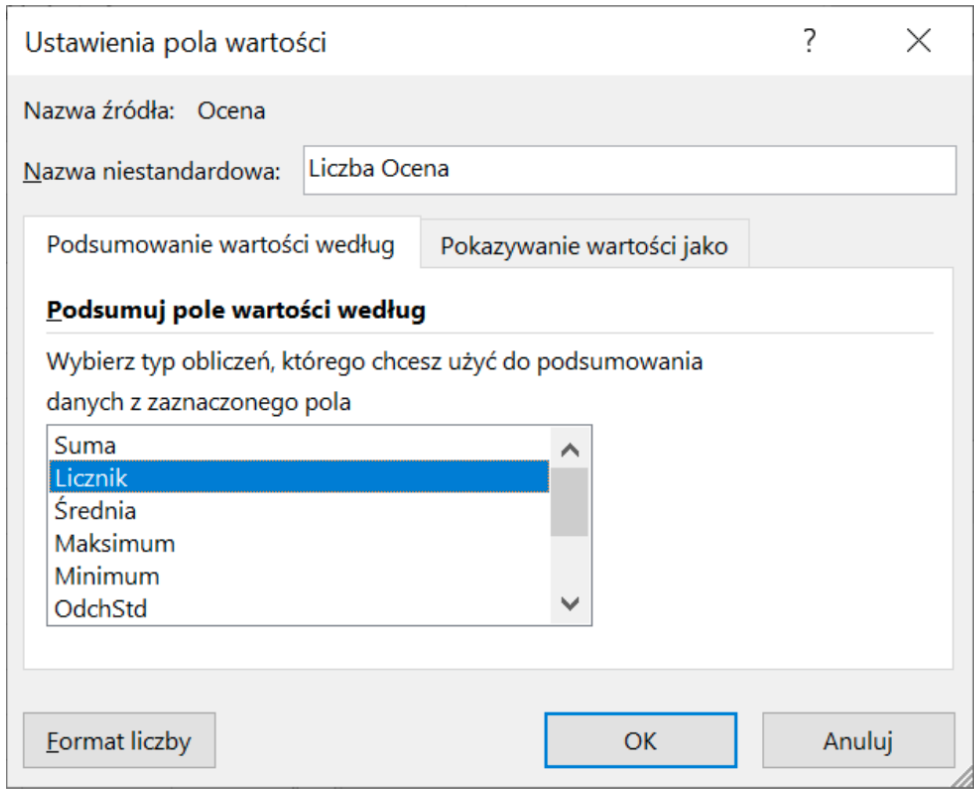Viewport: 974px width, 792px height.
Task: Open the Pokazywanie wartości jako tab
Action: 584,246
